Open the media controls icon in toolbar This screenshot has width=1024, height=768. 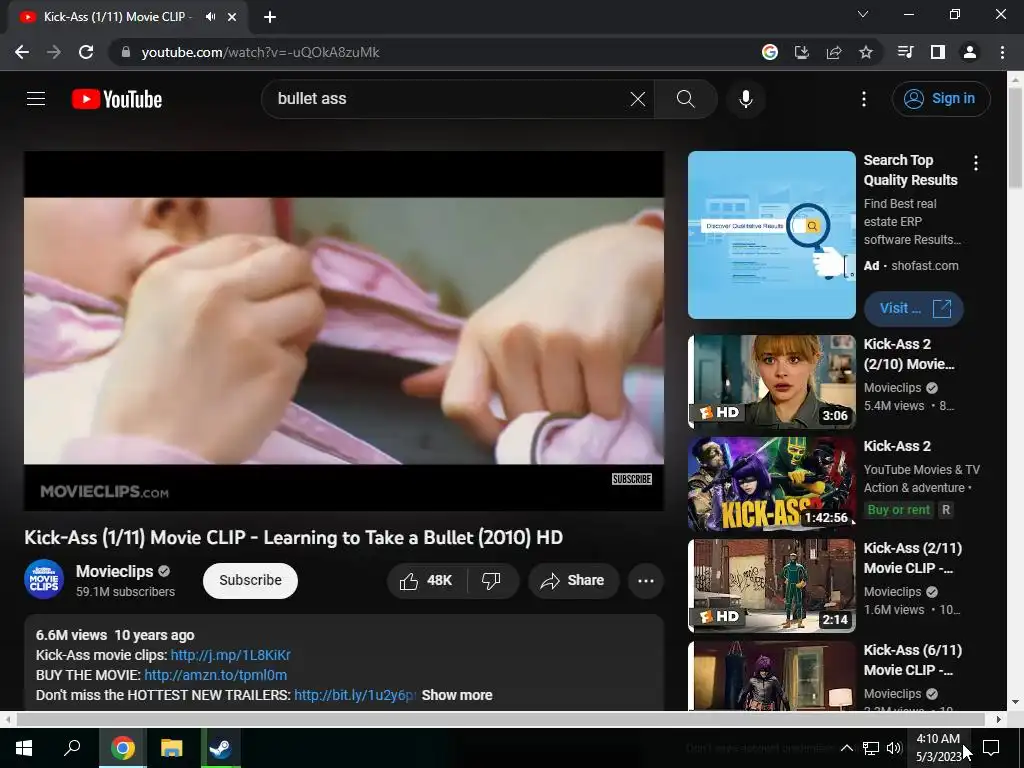point(906,52)
